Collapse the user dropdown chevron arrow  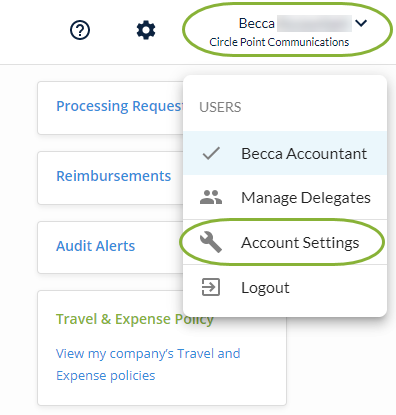pyautogui.click(x=361, y=23)
